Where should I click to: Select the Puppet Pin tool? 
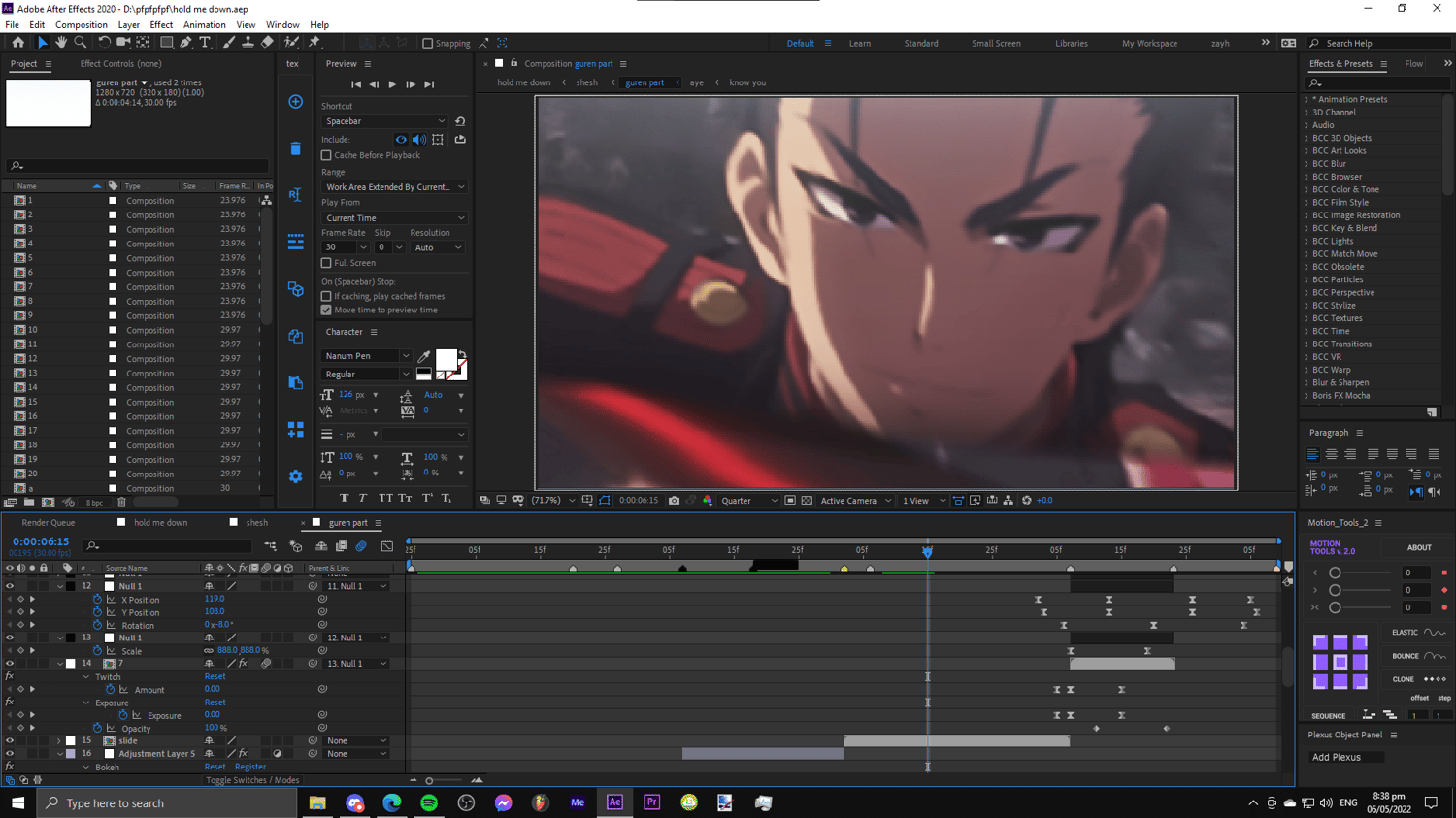314,43
